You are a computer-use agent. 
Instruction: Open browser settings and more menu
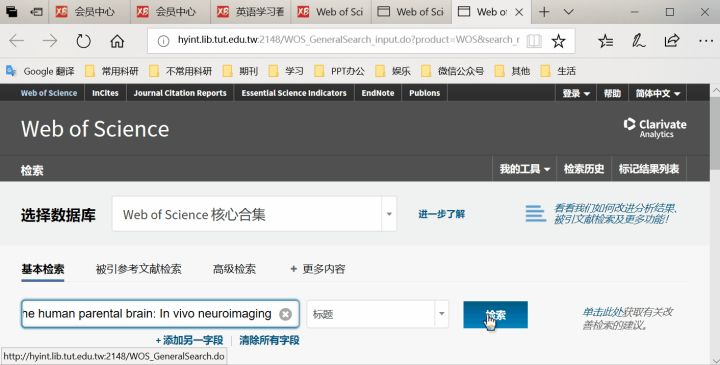point(706,41)
